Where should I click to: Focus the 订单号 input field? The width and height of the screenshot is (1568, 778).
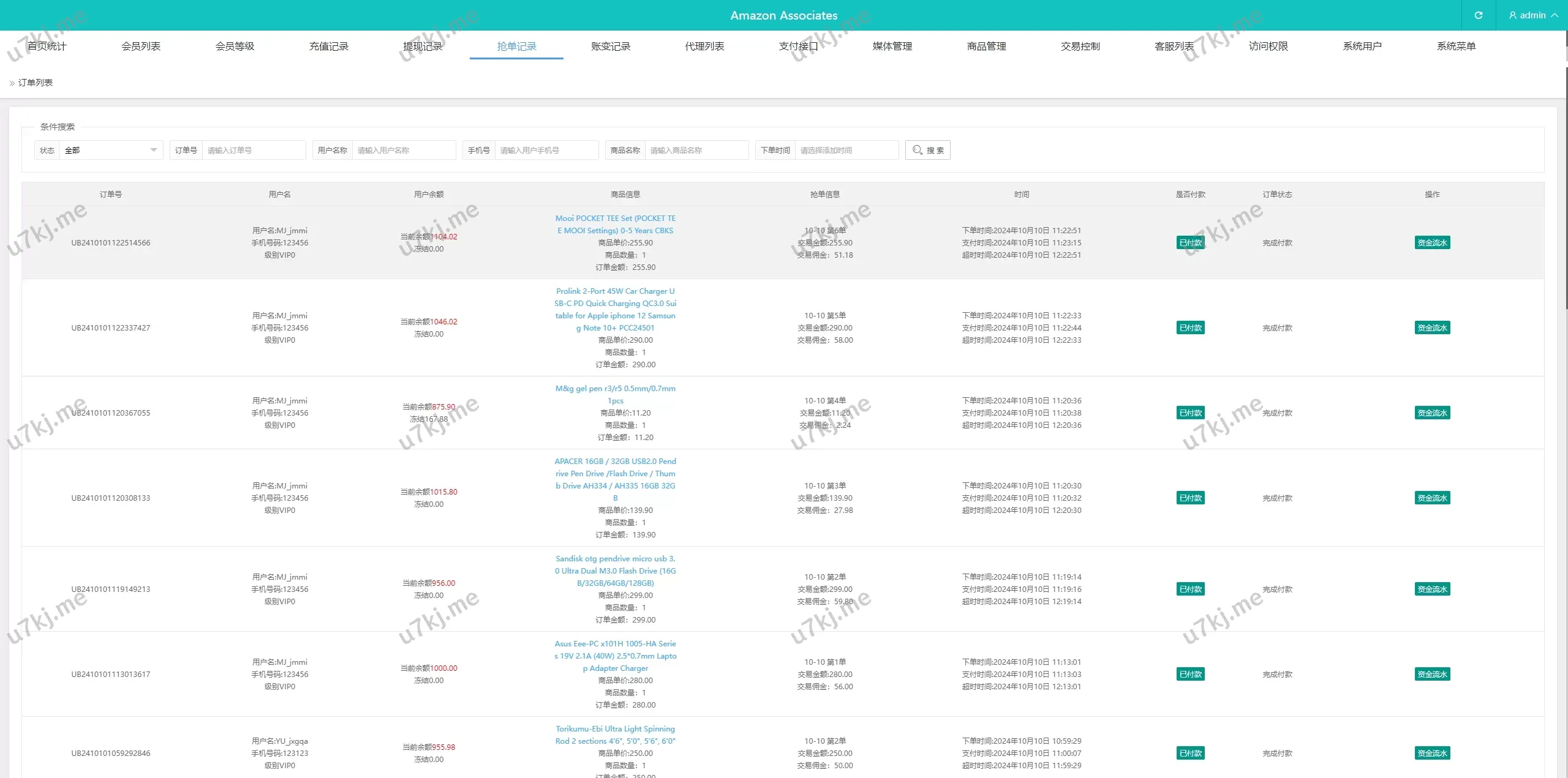pyautogui.click(x=254, y=150)
